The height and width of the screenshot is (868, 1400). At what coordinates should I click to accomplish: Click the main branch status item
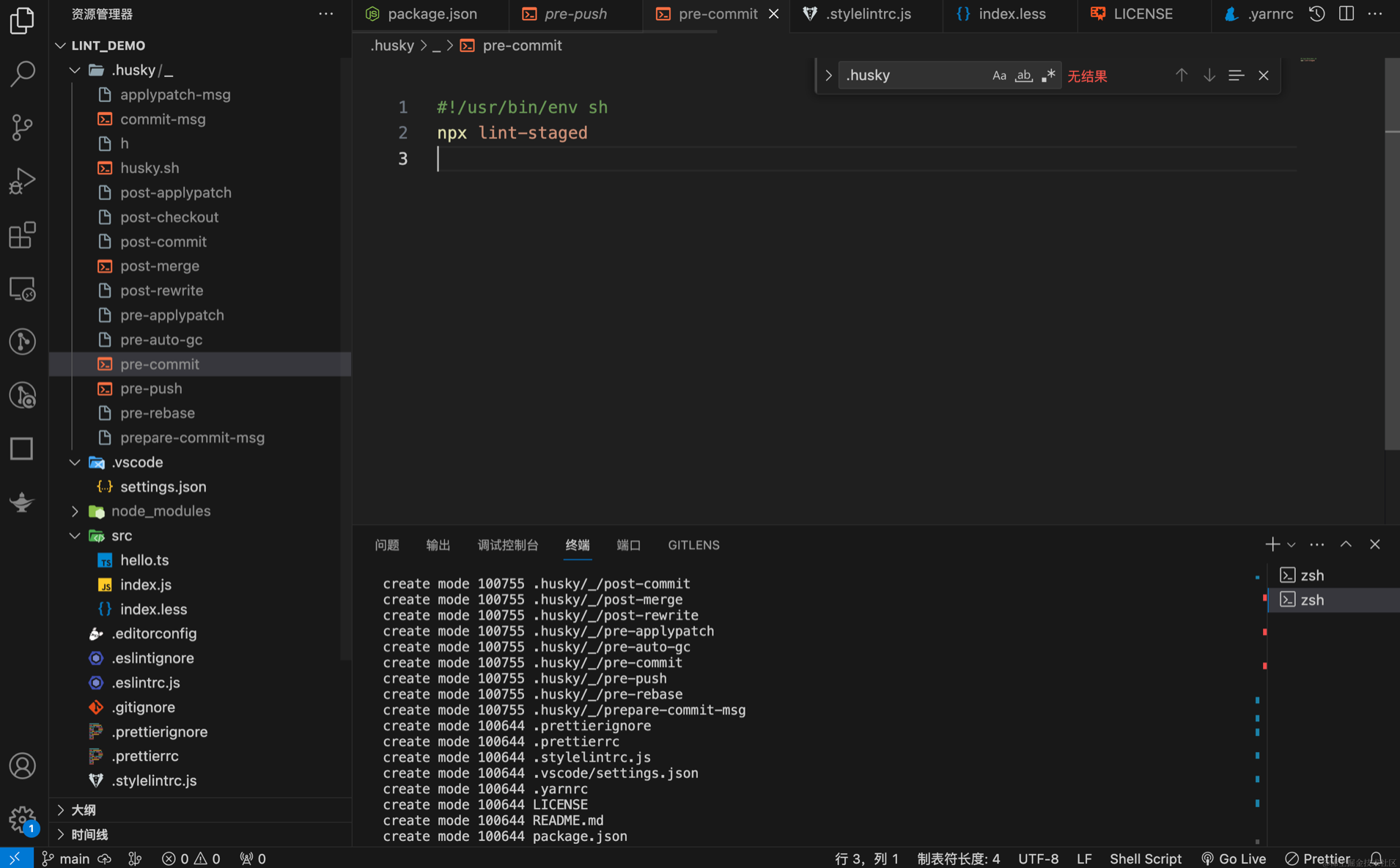[x=66, y=858]
